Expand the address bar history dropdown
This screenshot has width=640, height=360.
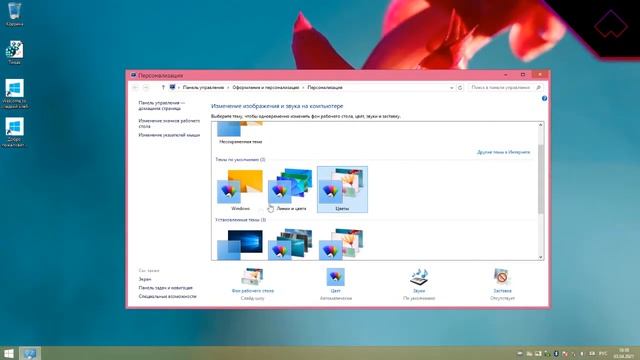pyautogui.click(x=451, y=88)
